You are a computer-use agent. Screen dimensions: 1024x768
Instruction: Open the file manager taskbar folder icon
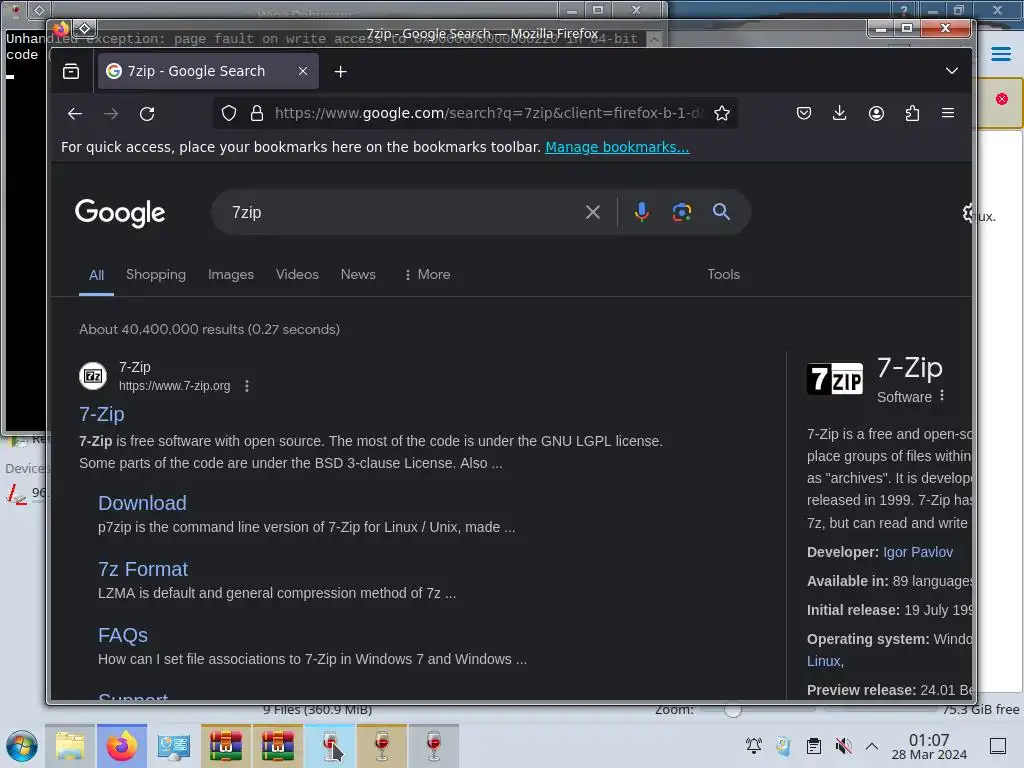point(70,746)
